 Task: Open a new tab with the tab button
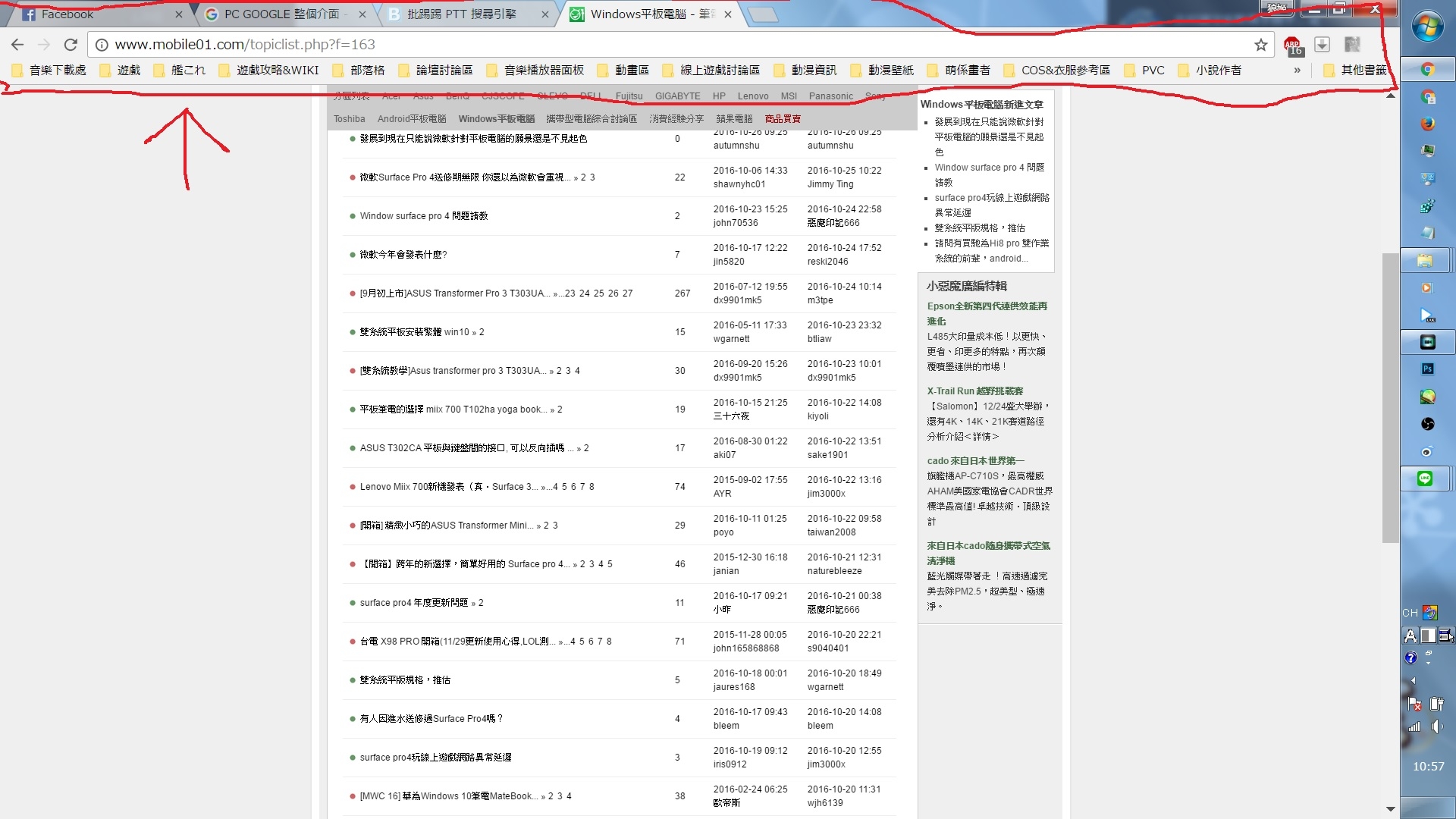click(x=763, y=14)
